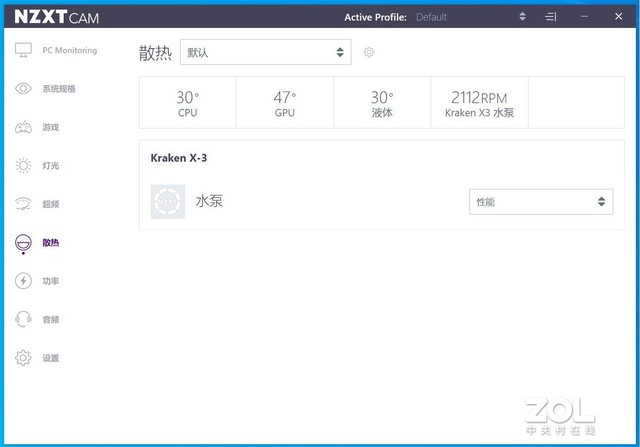Click the 音频 headset icon
640x447 pixels.
pyautogui.click(x=23, y=319)
